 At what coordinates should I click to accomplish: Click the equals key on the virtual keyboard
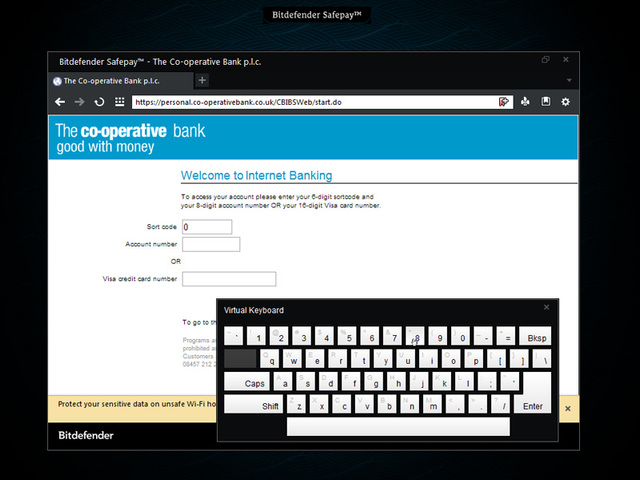[506, 336]
